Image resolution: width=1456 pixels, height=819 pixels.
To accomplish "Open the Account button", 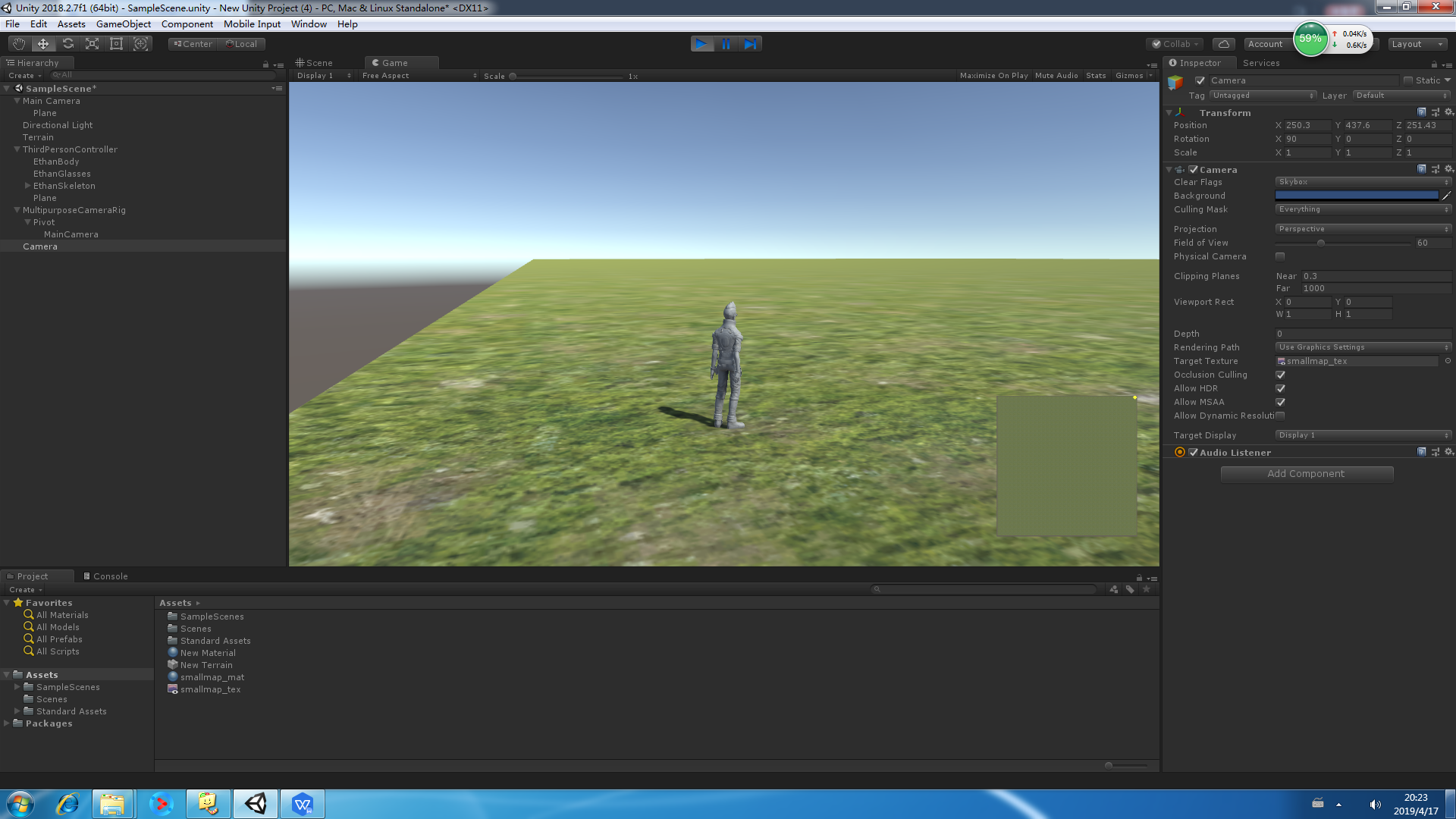I will (x=1267, y=44).
